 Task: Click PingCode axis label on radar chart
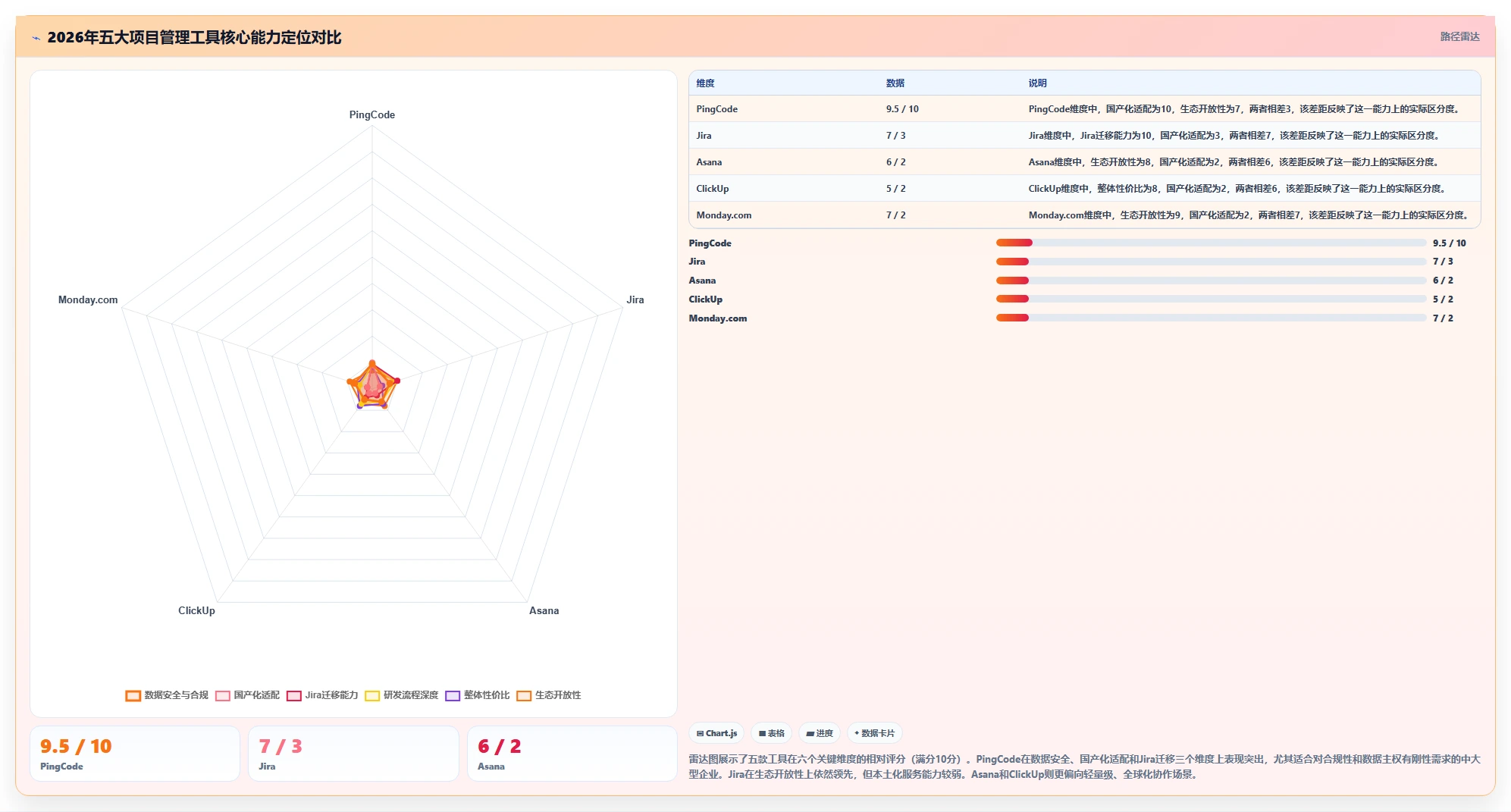[x=371, y=115]
